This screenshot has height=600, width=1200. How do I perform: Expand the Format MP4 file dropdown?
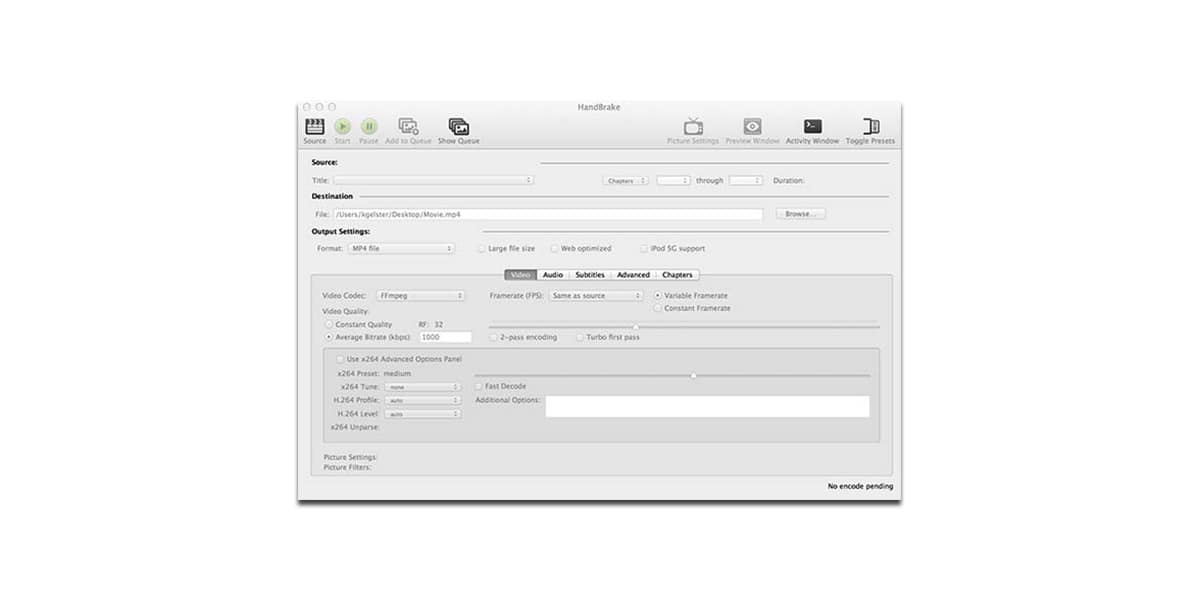point(401,248)
